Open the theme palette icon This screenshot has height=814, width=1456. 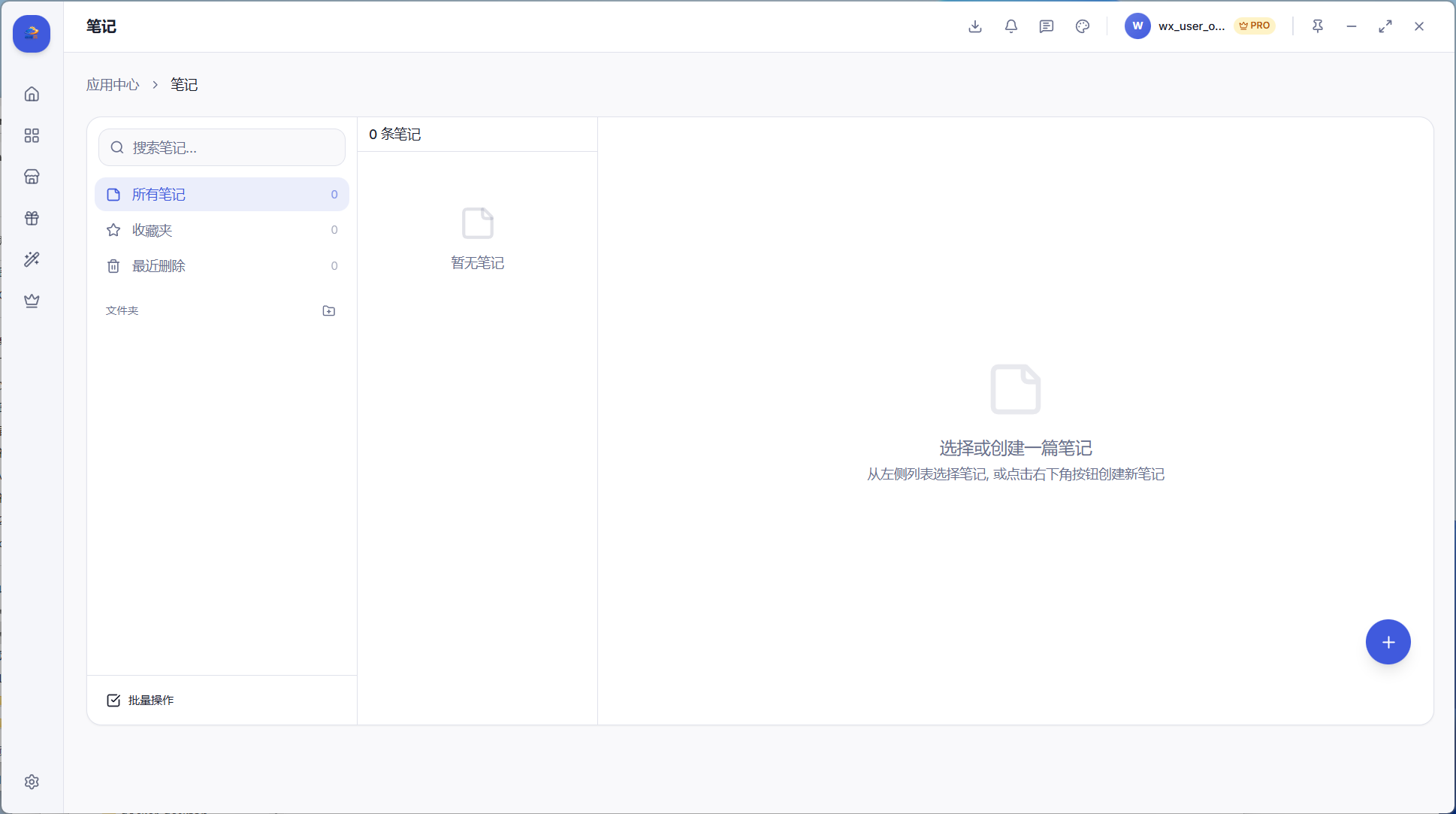pyautogui.click(x=1083, y=26)
